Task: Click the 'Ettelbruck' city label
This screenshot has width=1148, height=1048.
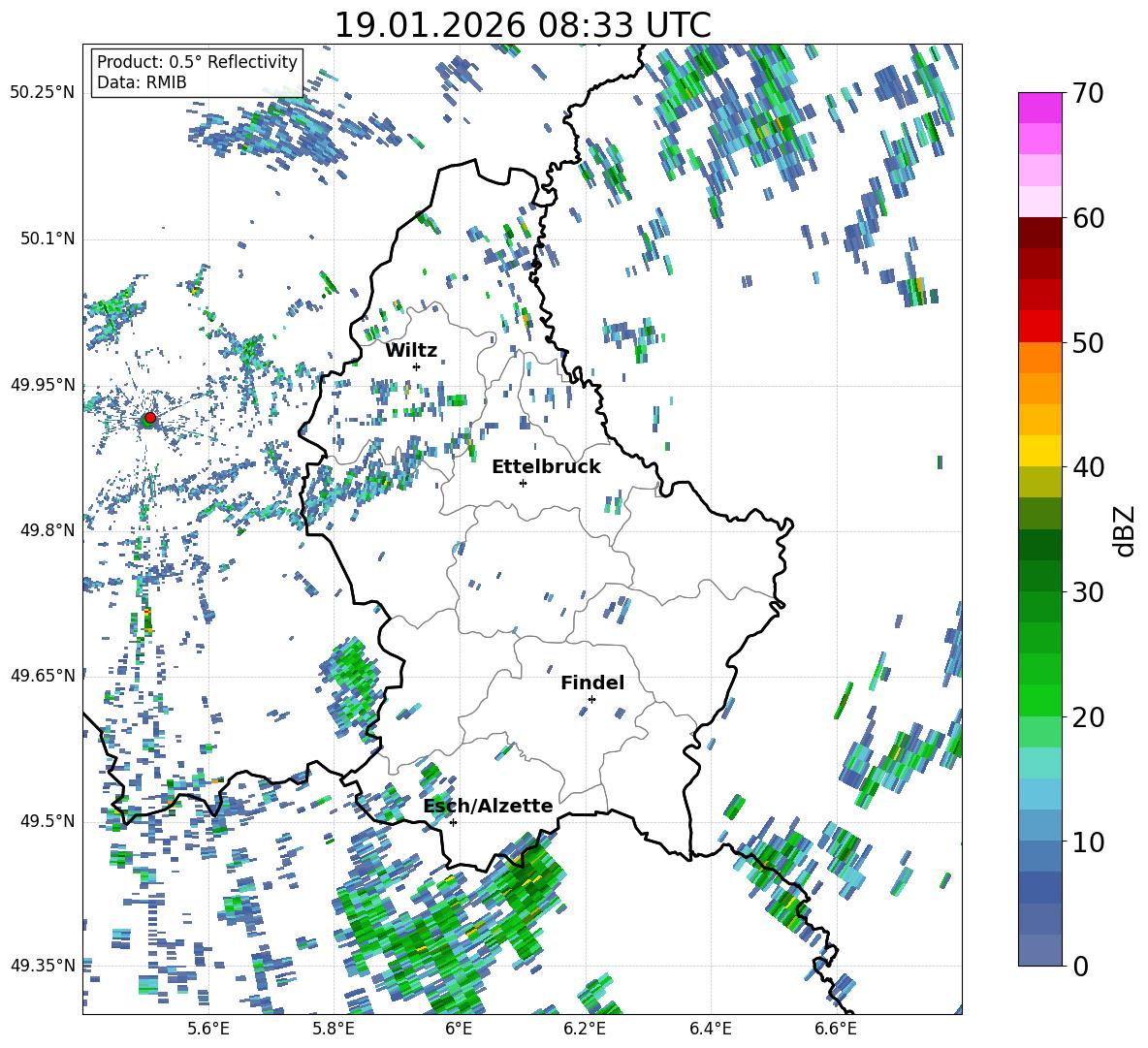Action: point(546,467)
